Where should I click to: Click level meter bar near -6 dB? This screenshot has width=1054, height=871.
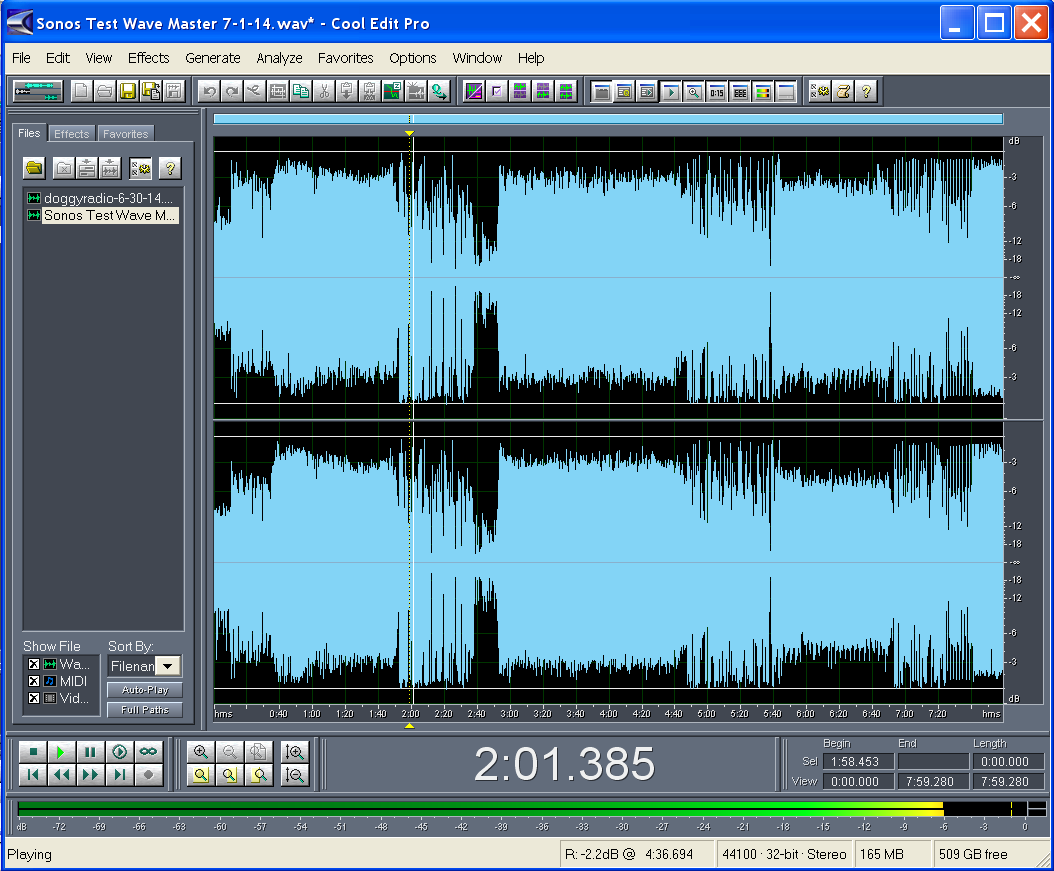943,808
